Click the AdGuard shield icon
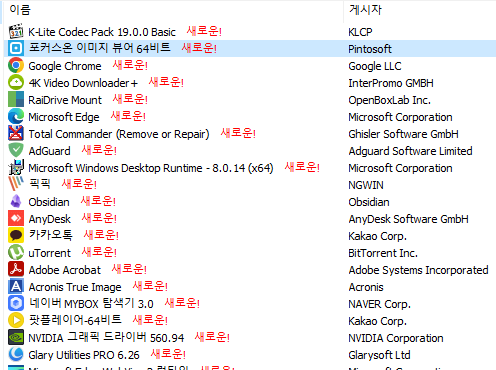This screenshot has width=496, height=370. [16, 150]
